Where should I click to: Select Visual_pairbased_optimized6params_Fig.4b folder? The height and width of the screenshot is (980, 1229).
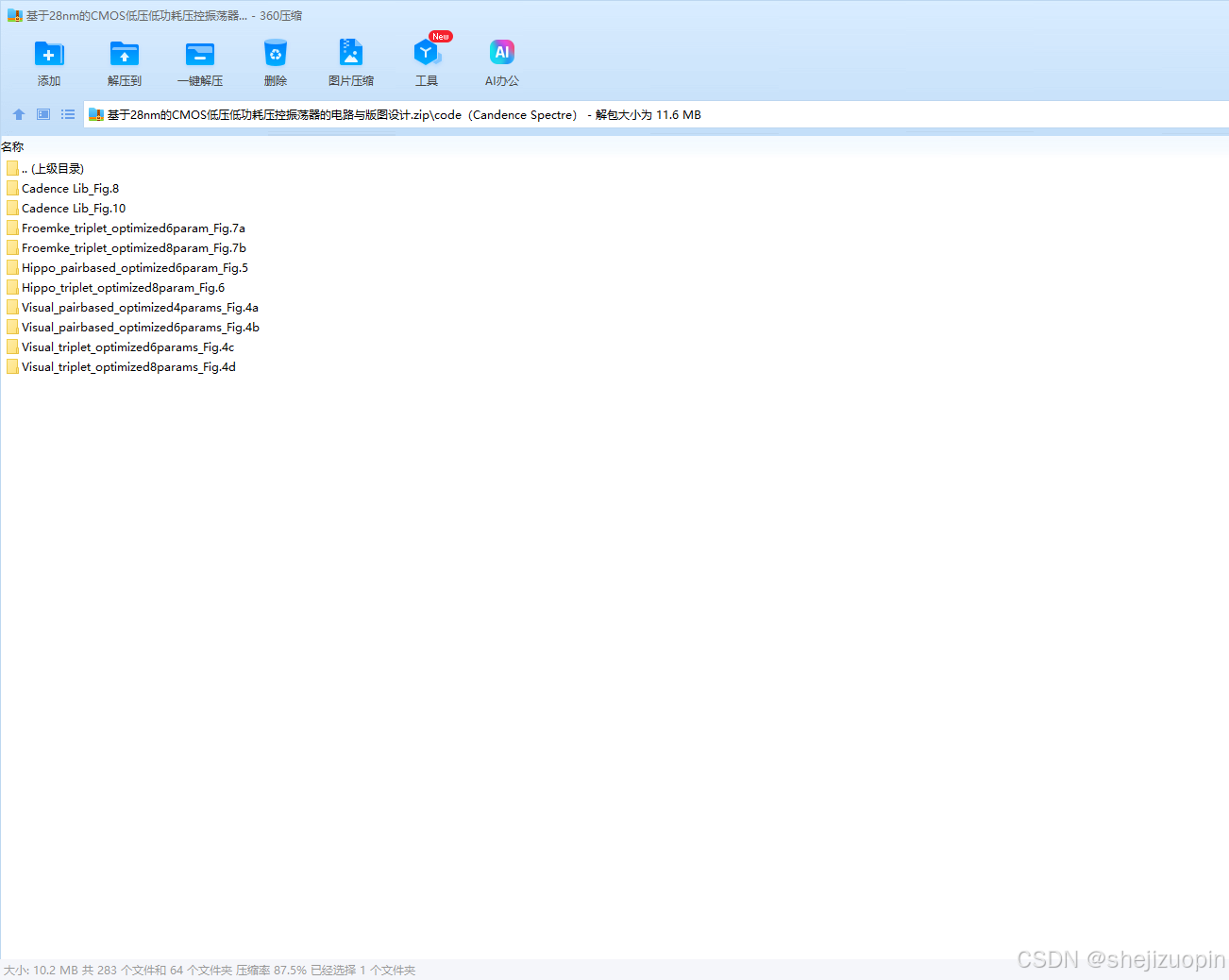[133, 328]
